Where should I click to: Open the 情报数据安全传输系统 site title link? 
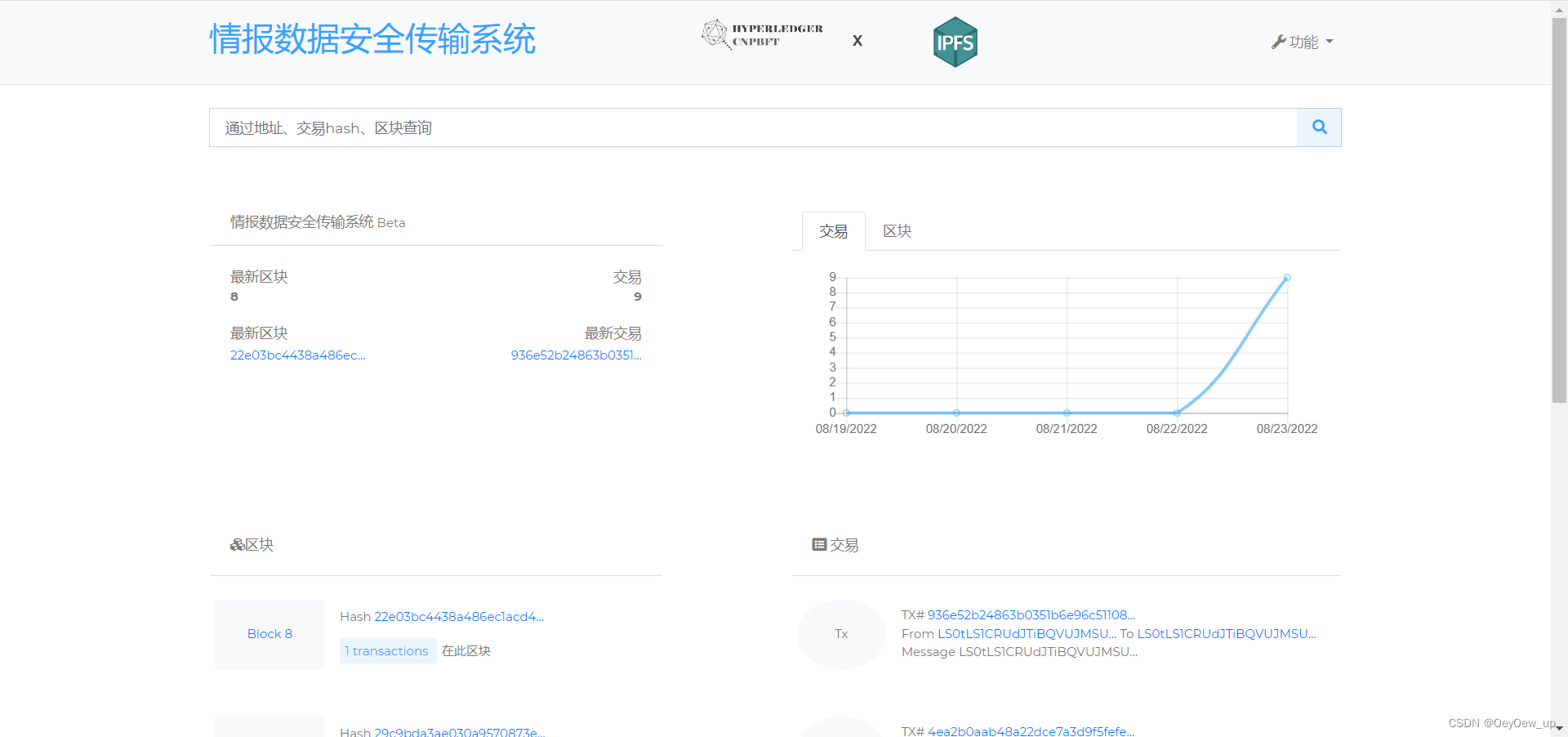[372, 39]
